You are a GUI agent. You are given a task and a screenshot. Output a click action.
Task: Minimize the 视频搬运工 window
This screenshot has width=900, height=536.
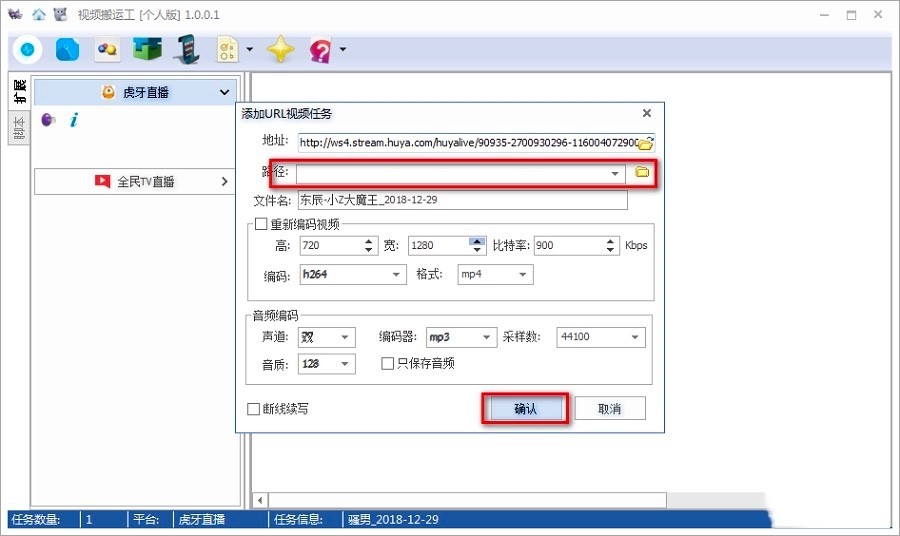pyautogui.click(x=824, y=15)
